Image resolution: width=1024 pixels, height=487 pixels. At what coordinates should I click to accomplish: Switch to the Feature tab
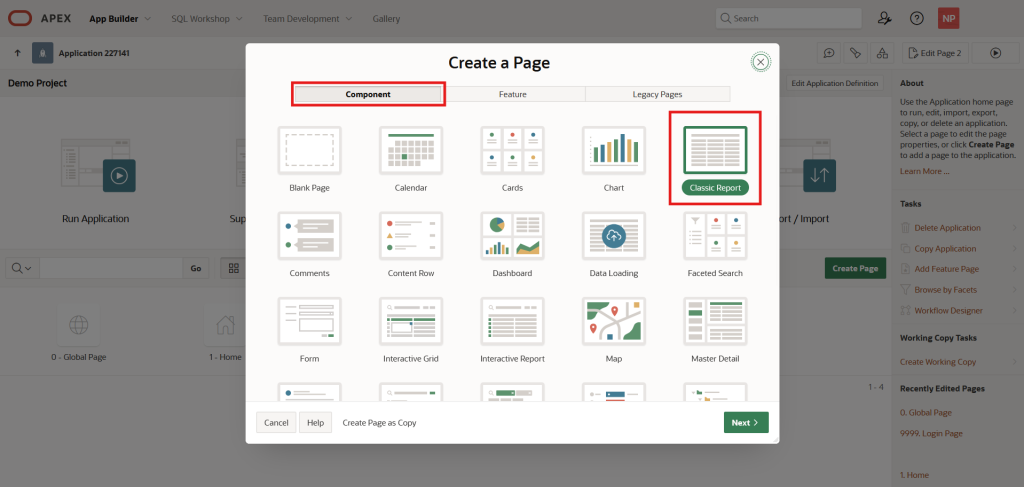513,94
